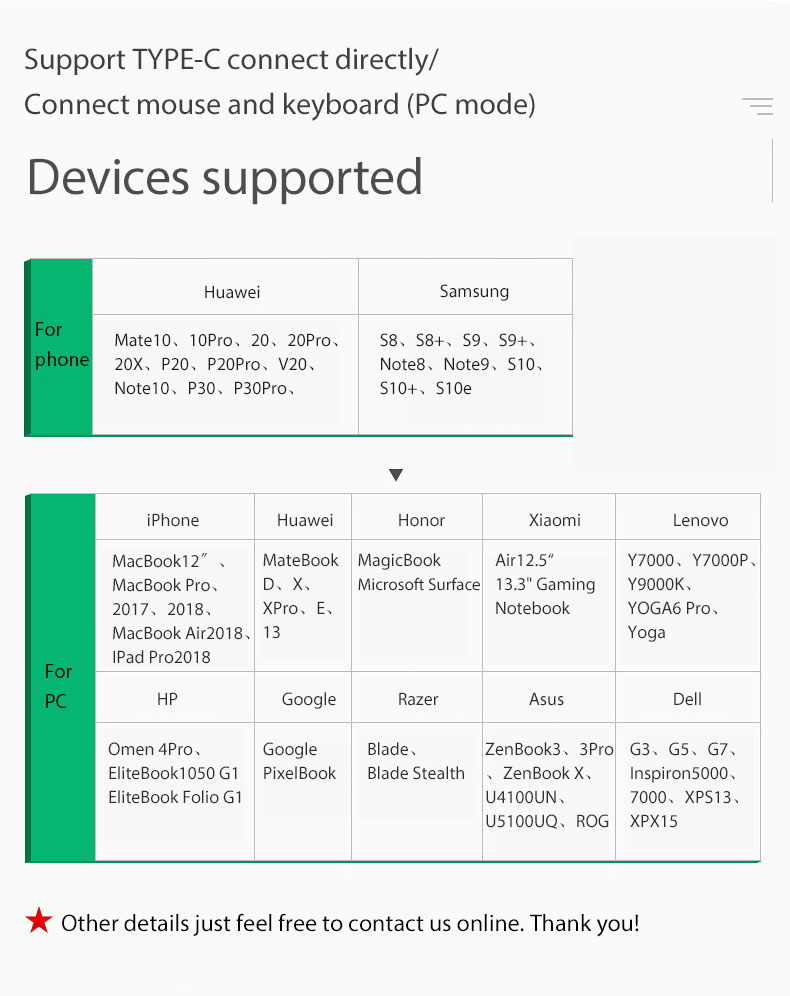Viewport: 790px width, 996px height.
Task: Select the green 'For phone' label cell
Action: click(58, 347)
